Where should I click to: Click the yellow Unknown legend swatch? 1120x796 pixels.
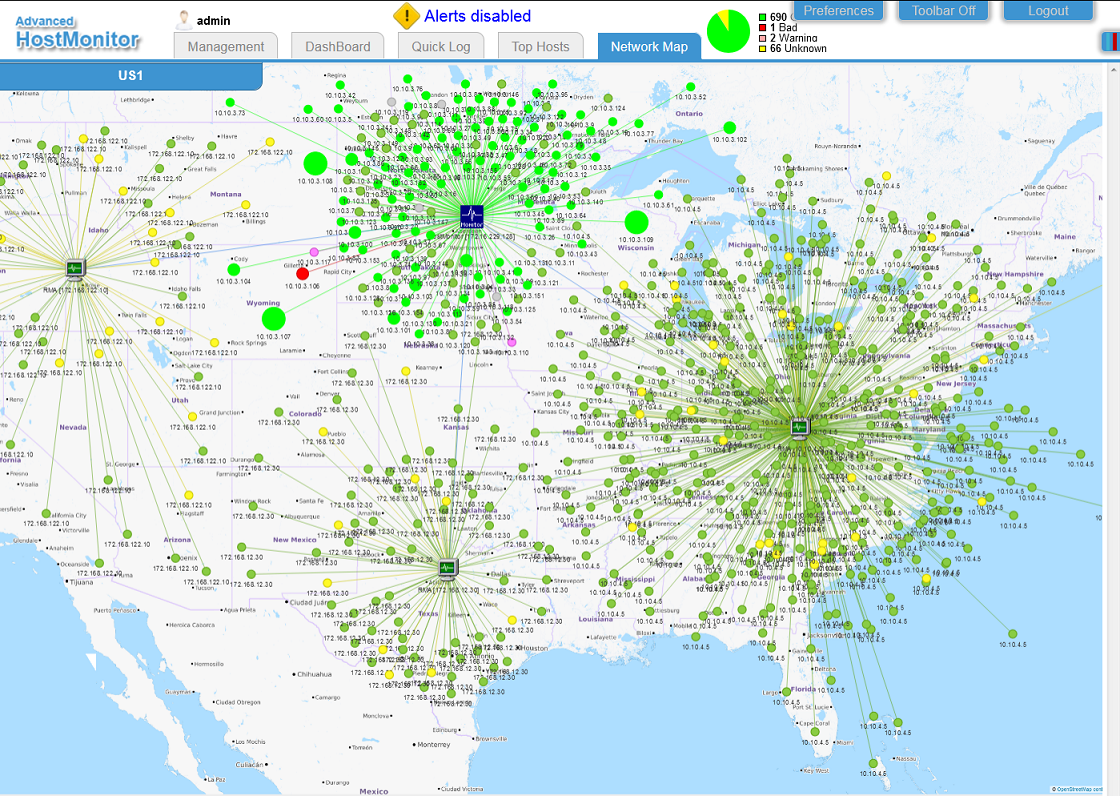763,49
